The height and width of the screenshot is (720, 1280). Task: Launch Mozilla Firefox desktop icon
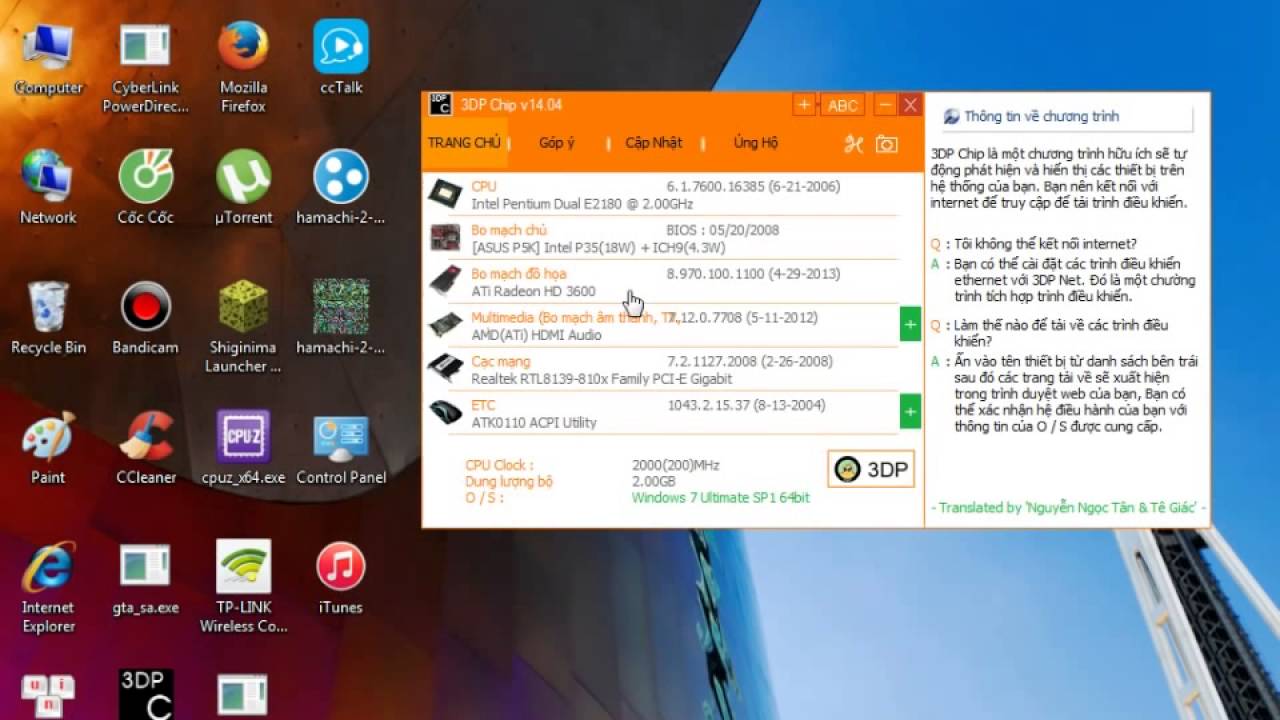coord(243,68)
